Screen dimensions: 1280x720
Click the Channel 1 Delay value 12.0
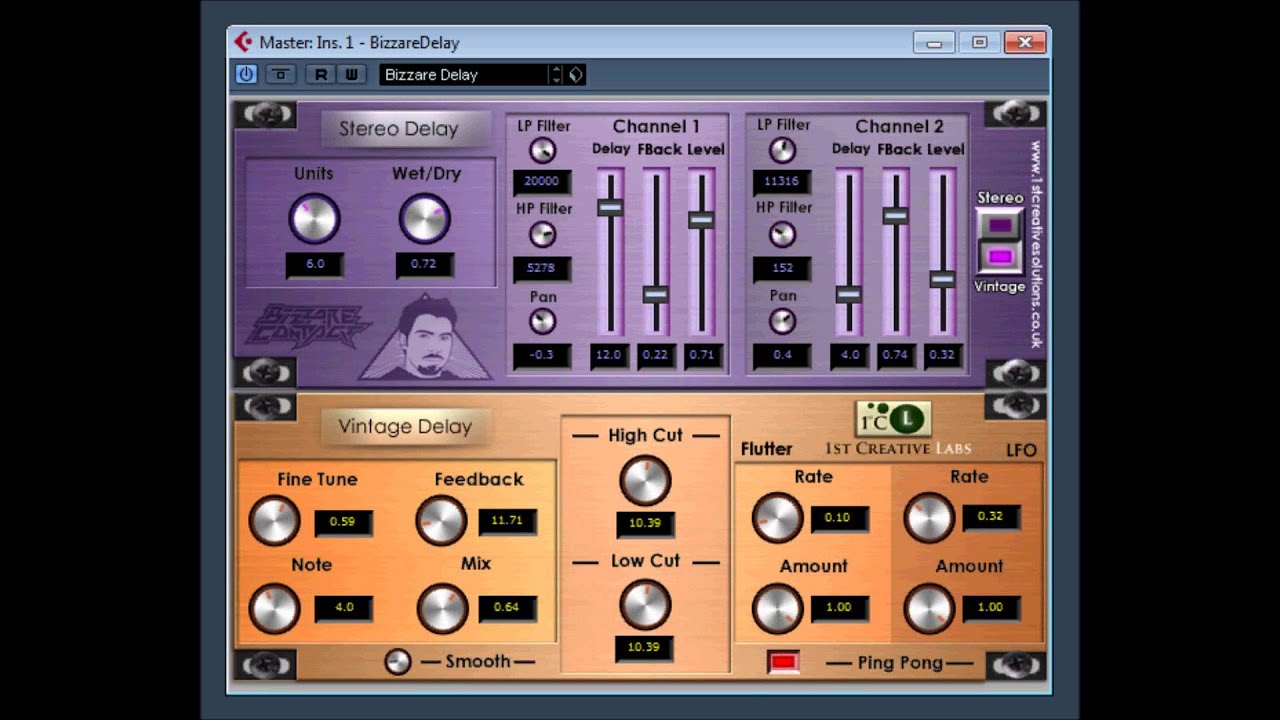coord(609,355)
